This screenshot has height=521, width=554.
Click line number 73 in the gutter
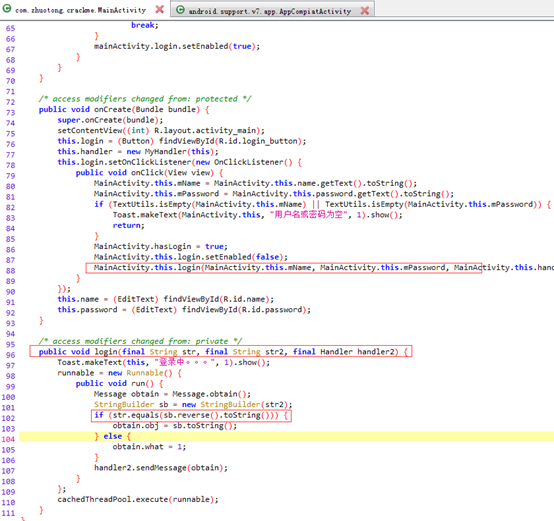tap(10, 112)
